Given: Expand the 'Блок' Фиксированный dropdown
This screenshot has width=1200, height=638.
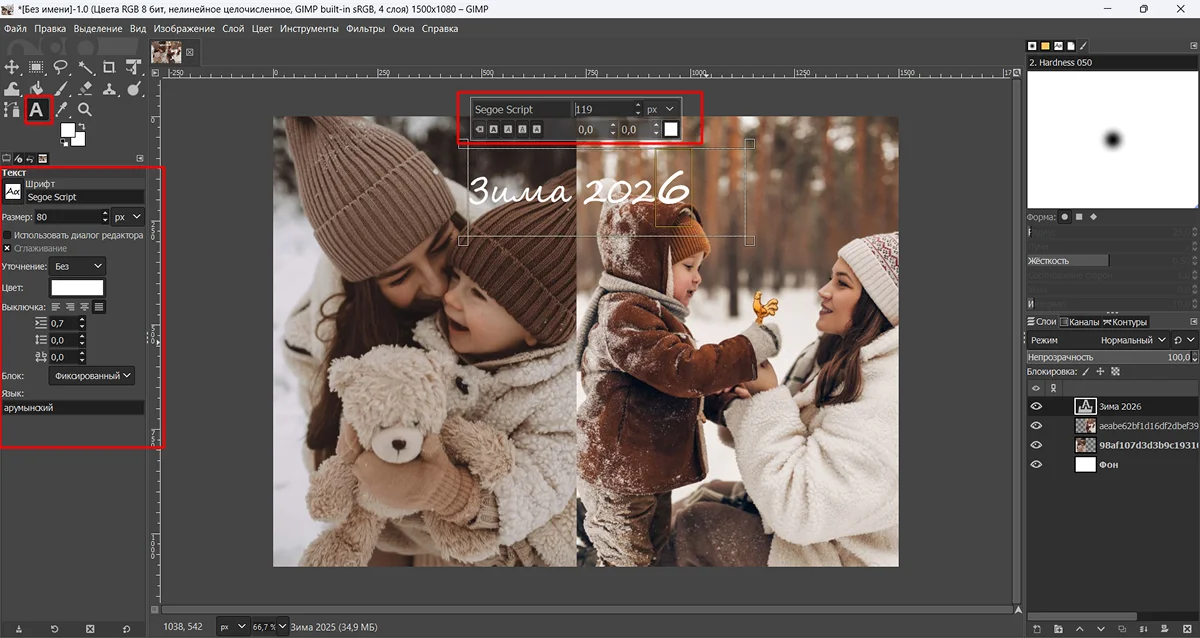Looking at the screenshot, I should point(91,376).
